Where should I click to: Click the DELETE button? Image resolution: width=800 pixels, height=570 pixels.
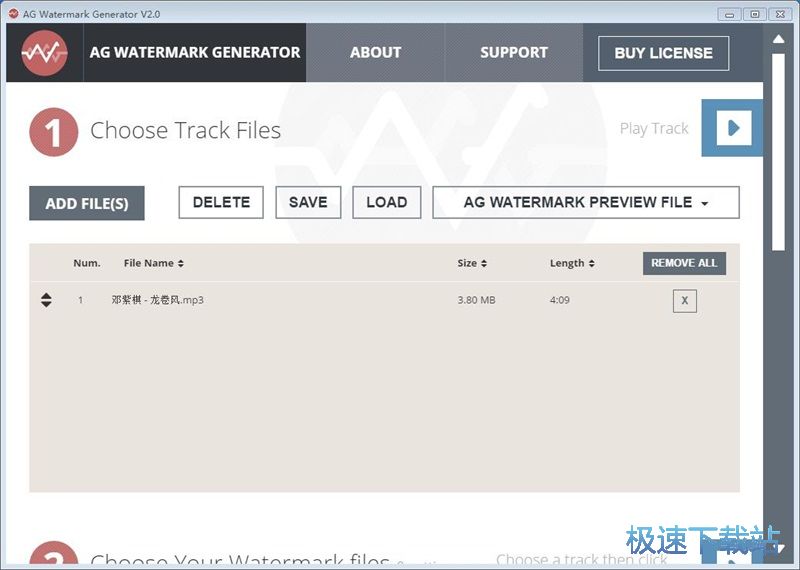tap(221, 203)
